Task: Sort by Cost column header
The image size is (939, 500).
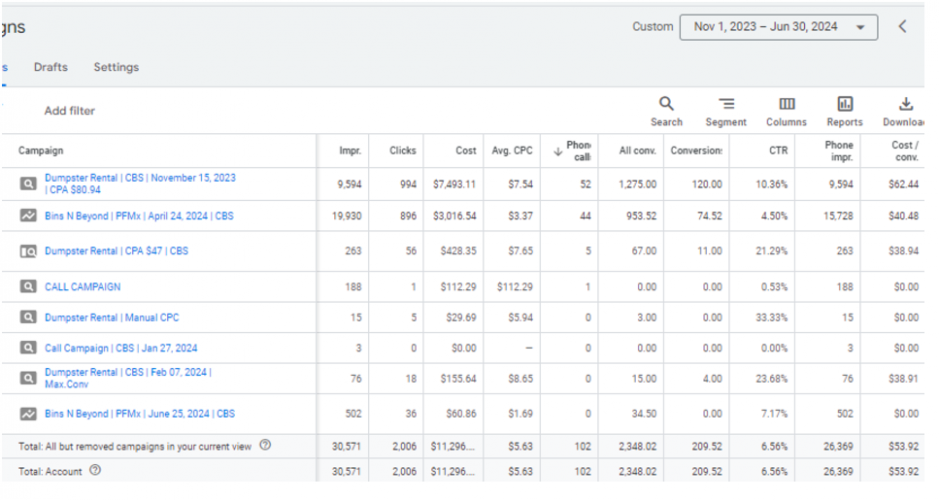Action: (x=466, y=151)
